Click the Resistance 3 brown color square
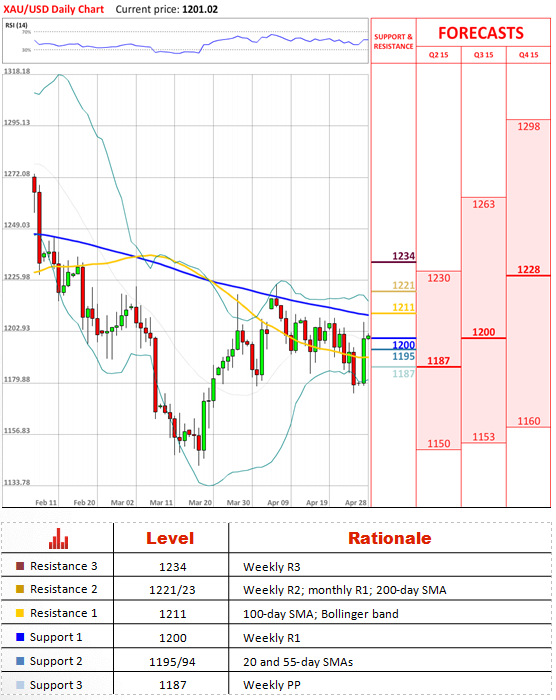The width and height of the screenshot is (556, 700). tap(20, 566)
